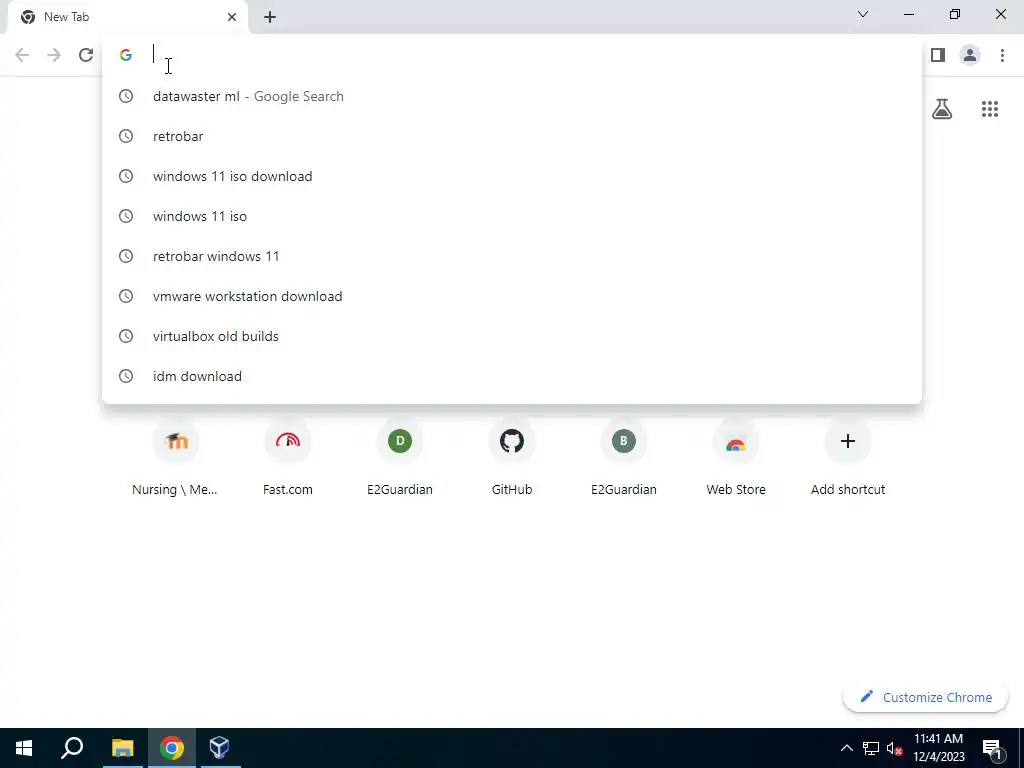Click the network tray icon
This screenshot has height=768, width=1024.
(871, 748)
